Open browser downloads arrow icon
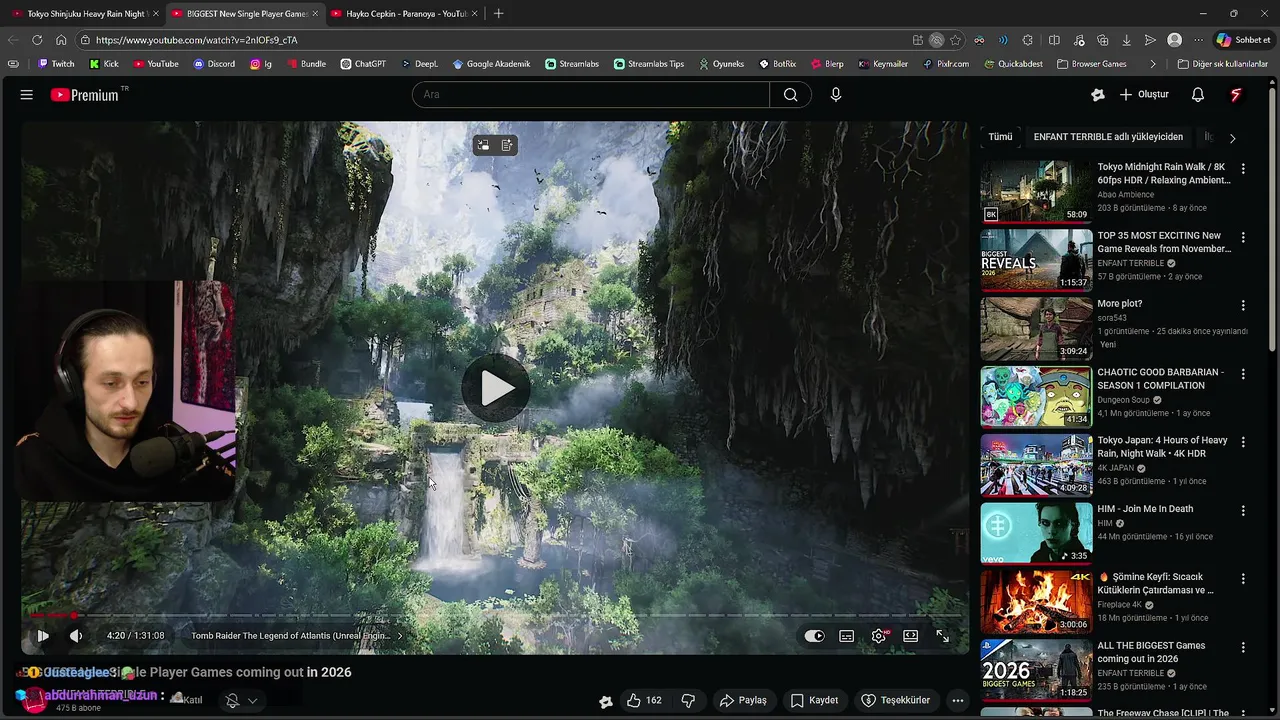Image resolution: width=1280 pixels, height=720 pixels. [x=1126, y=40]
